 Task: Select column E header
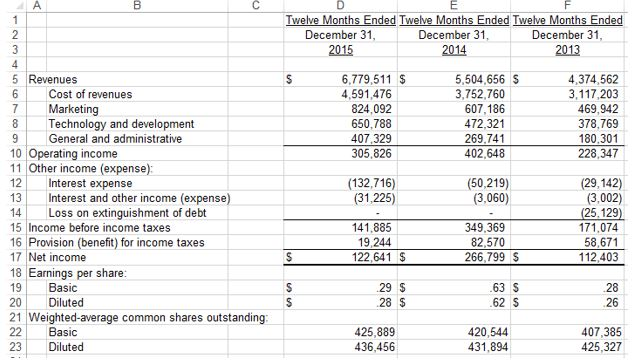tap(453, 6)
